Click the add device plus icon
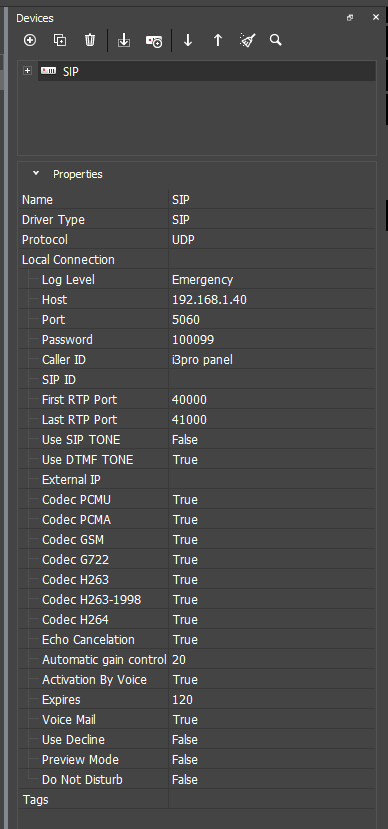Image resolution: width=388 pixels, height=829 pixels. [x=30, y=40]
